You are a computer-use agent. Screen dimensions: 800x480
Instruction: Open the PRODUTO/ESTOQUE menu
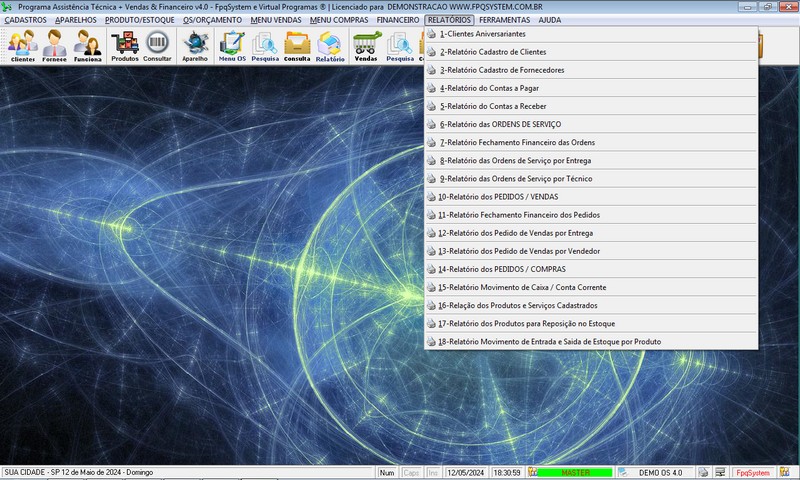tap(139, 20)
